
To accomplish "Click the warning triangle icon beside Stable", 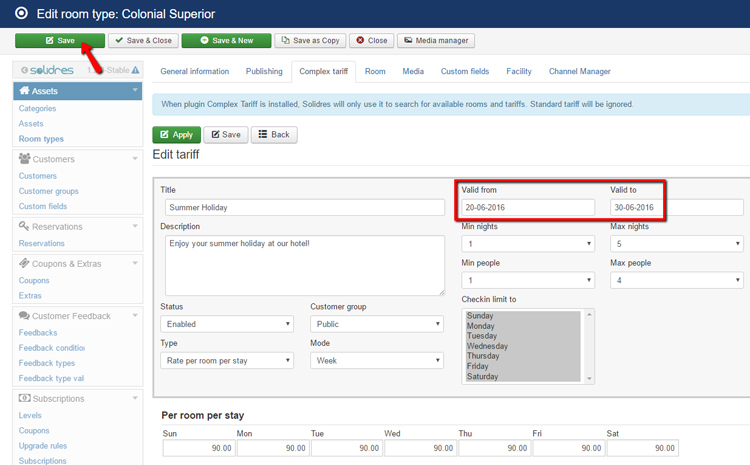I will point(135,70).
